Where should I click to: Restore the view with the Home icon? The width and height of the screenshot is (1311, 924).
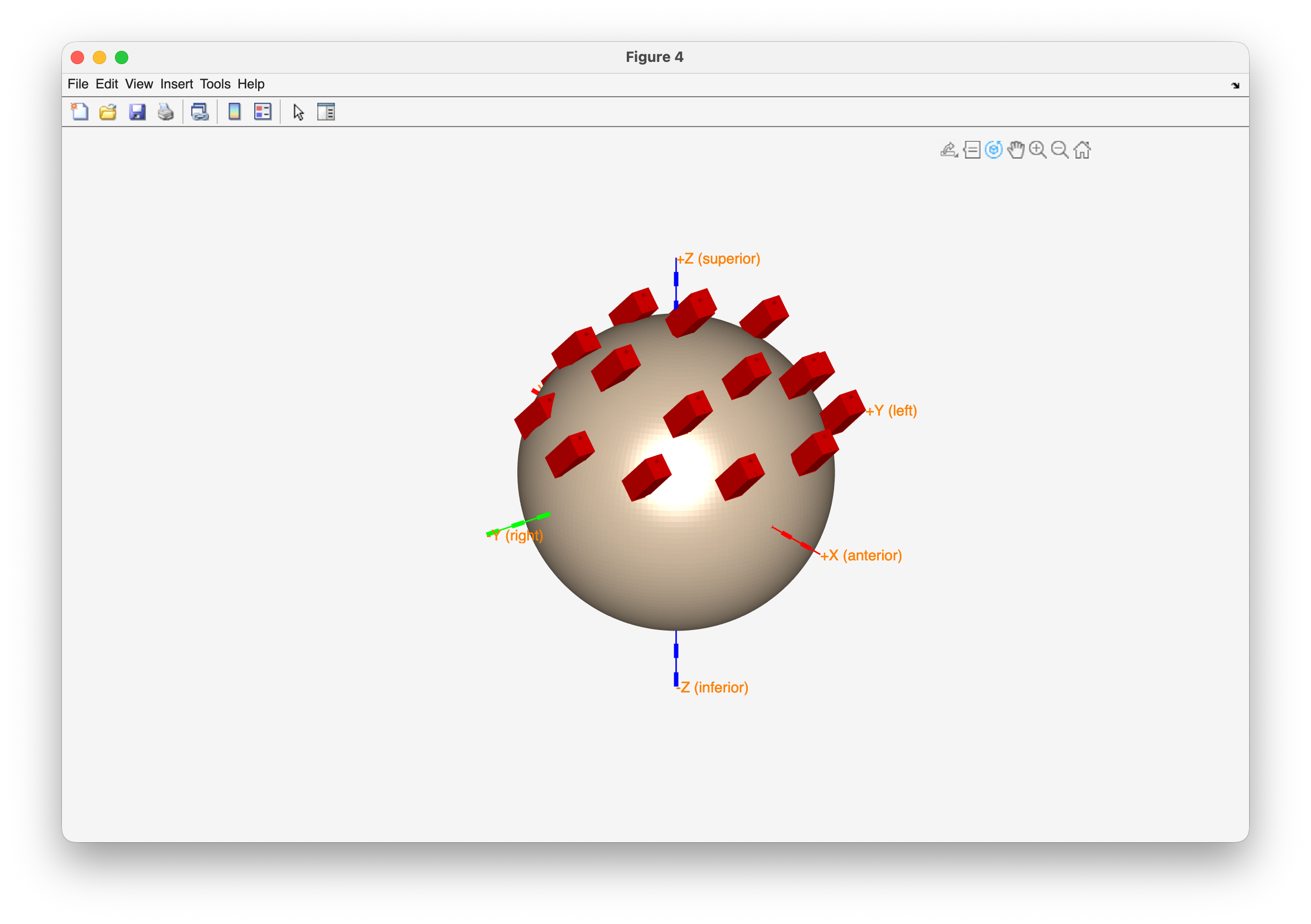(1082, 150)
